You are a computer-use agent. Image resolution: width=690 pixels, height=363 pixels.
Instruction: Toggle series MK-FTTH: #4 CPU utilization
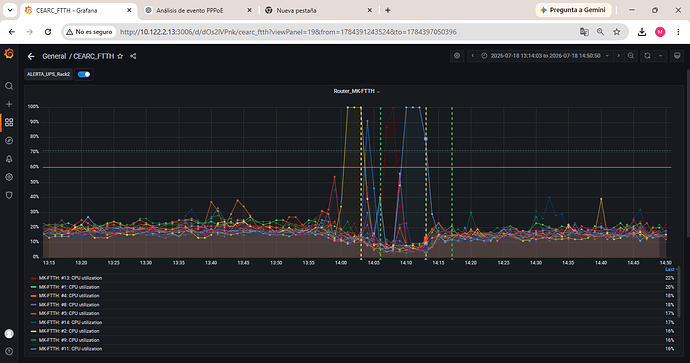click(x=69, y=296)
